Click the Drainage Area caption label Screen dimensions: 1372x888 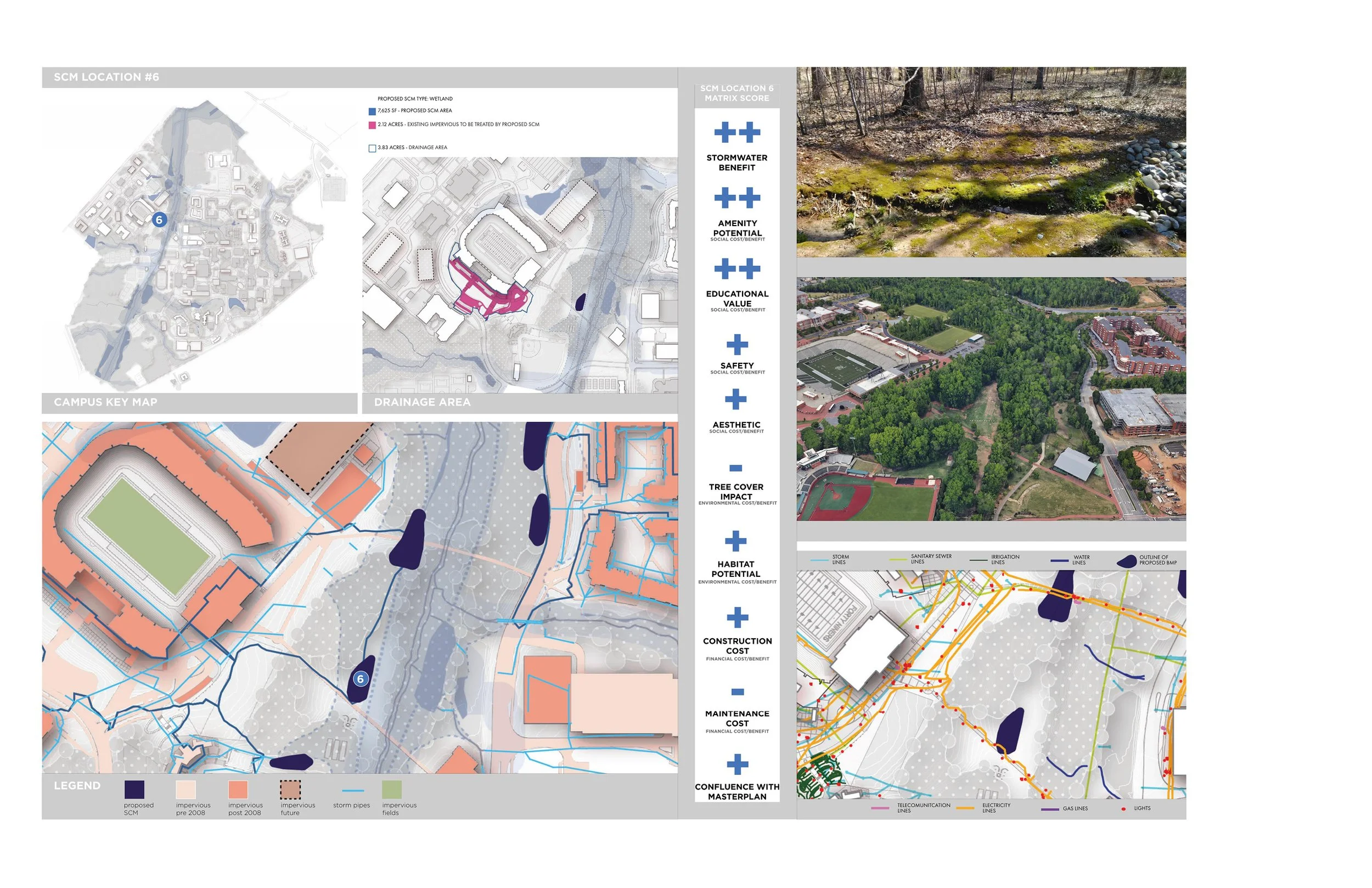pos(422,402)
